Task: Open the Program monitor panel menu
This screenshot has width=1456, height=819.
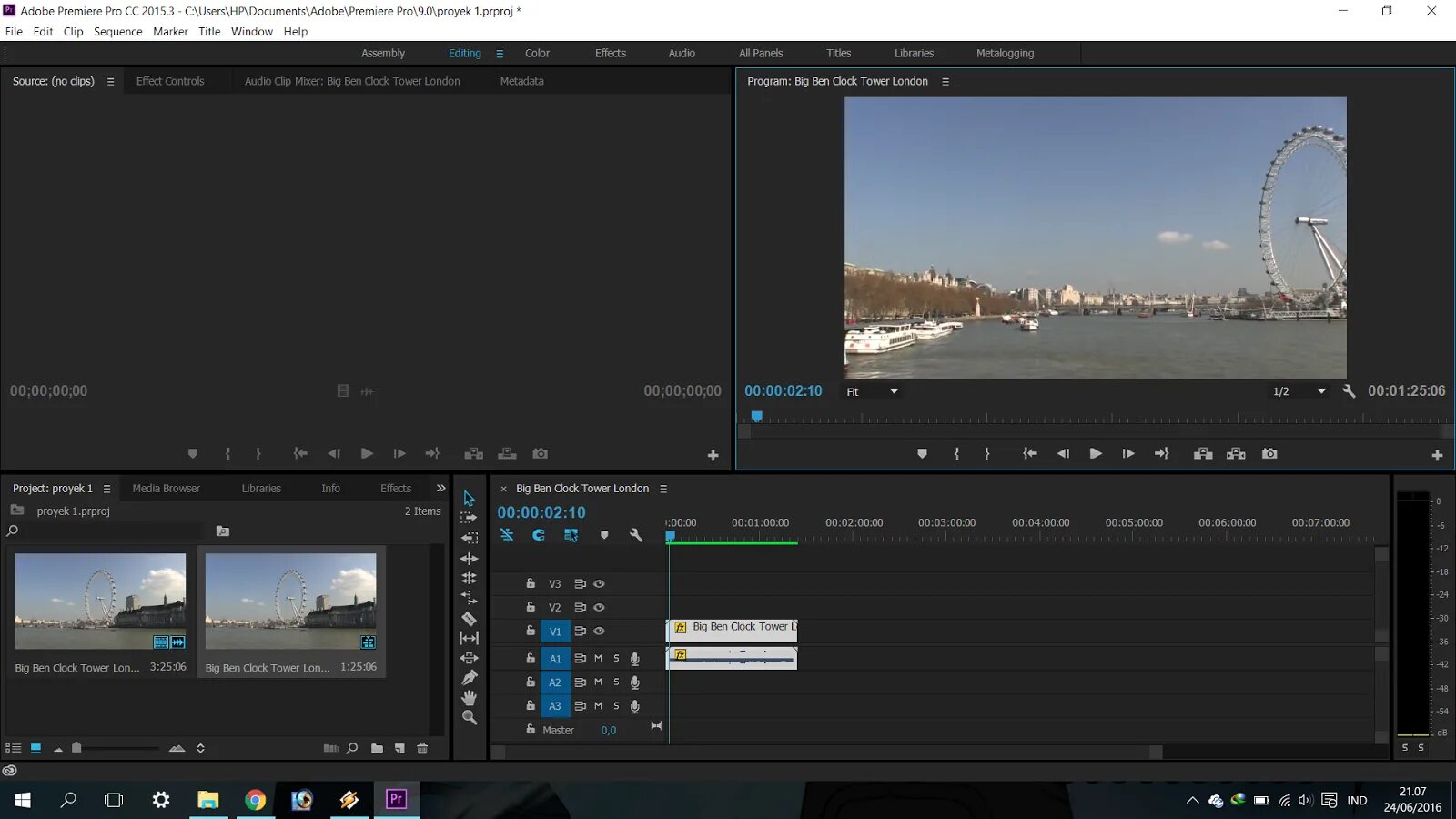Action: 945,81
